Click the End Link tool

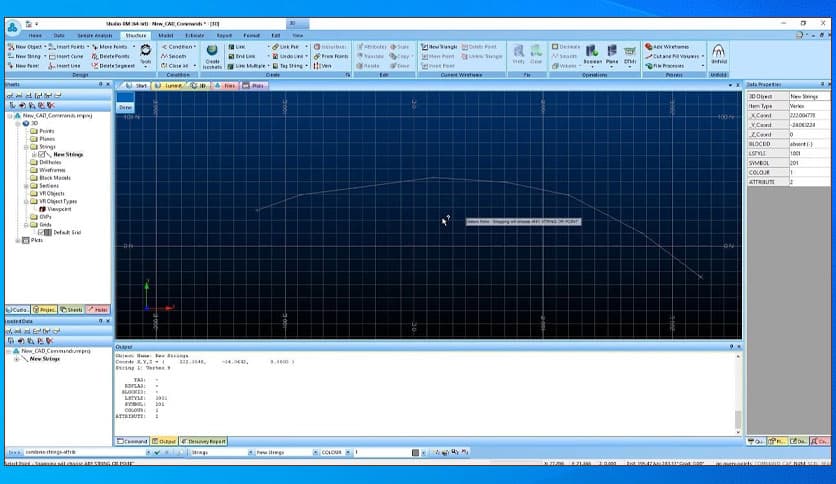(x=242, y=56)
